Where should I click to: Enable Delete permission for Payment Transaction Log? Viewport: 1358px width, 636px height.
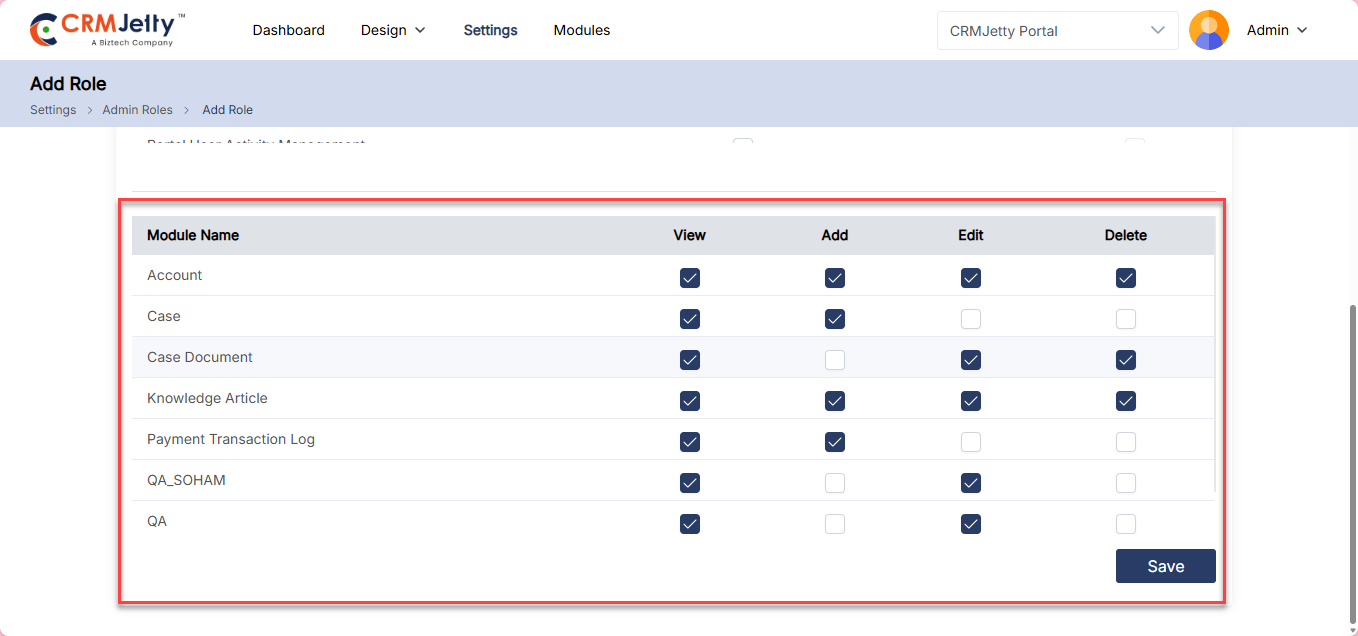[1125, 442]
